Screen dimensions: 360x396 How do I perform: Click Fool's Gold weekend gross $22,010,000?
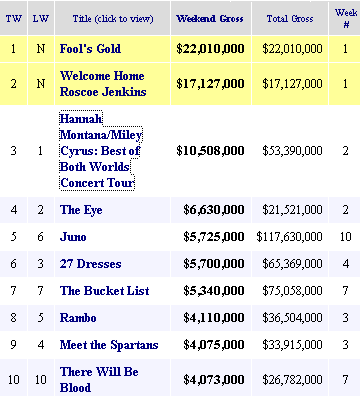[210, 49]
